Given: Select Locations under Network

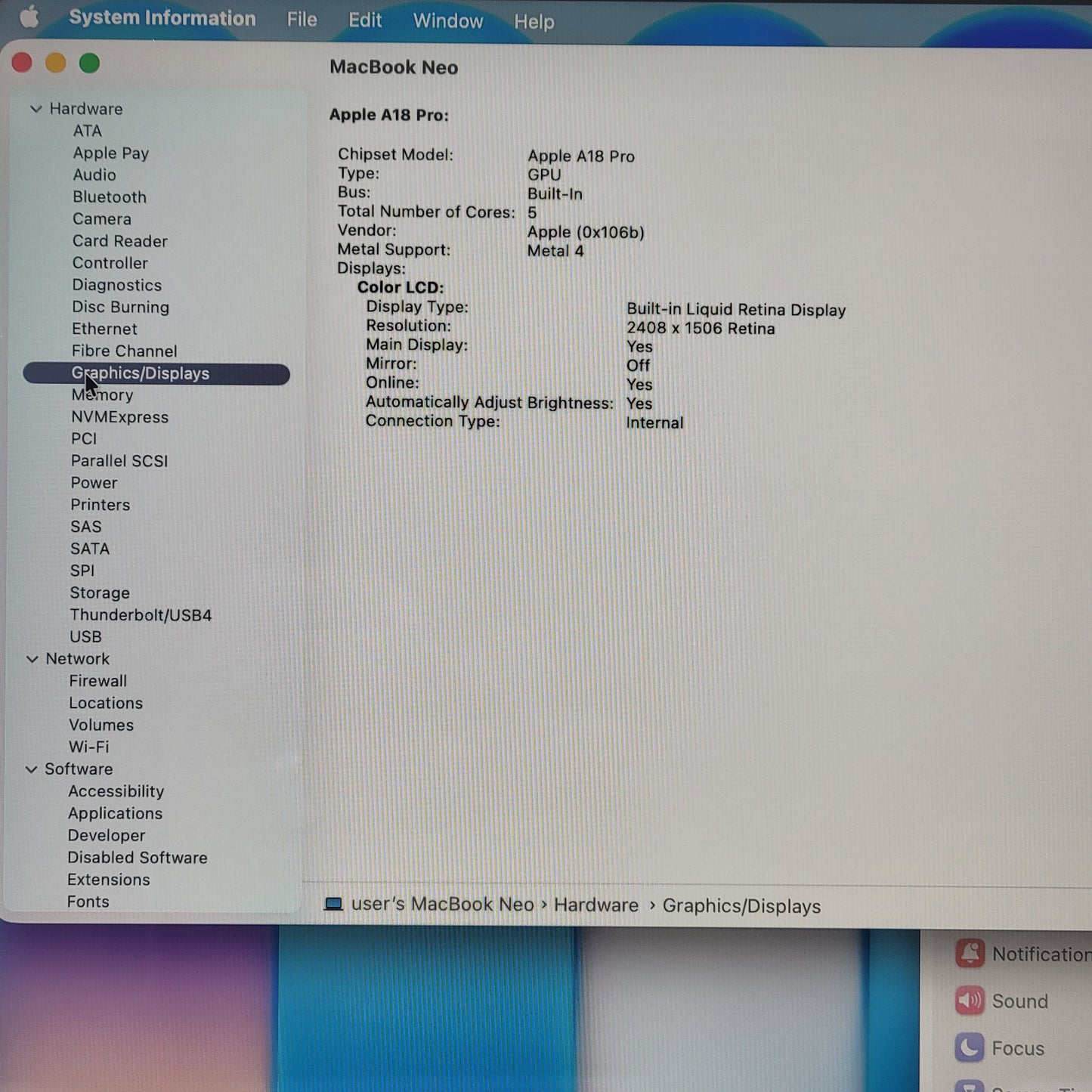Looking at the screenshot, I should [106, 703].
